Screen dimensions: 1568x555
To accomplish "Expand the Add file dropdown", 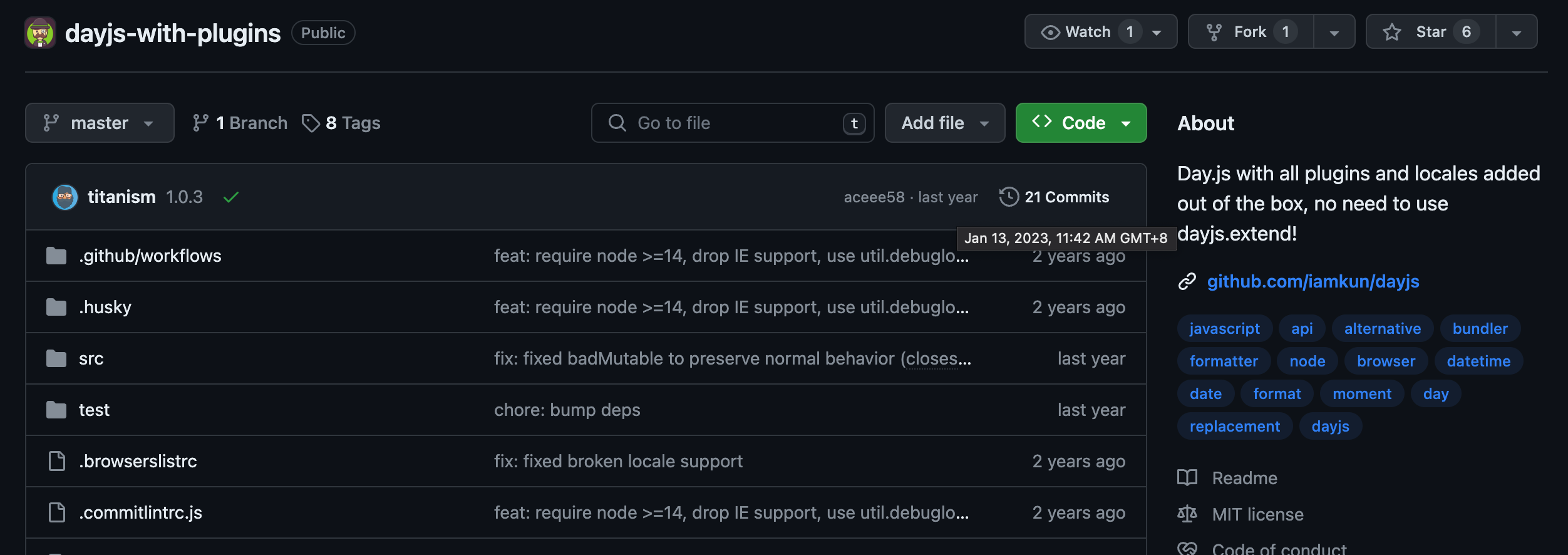I will [x=944, y=123].
